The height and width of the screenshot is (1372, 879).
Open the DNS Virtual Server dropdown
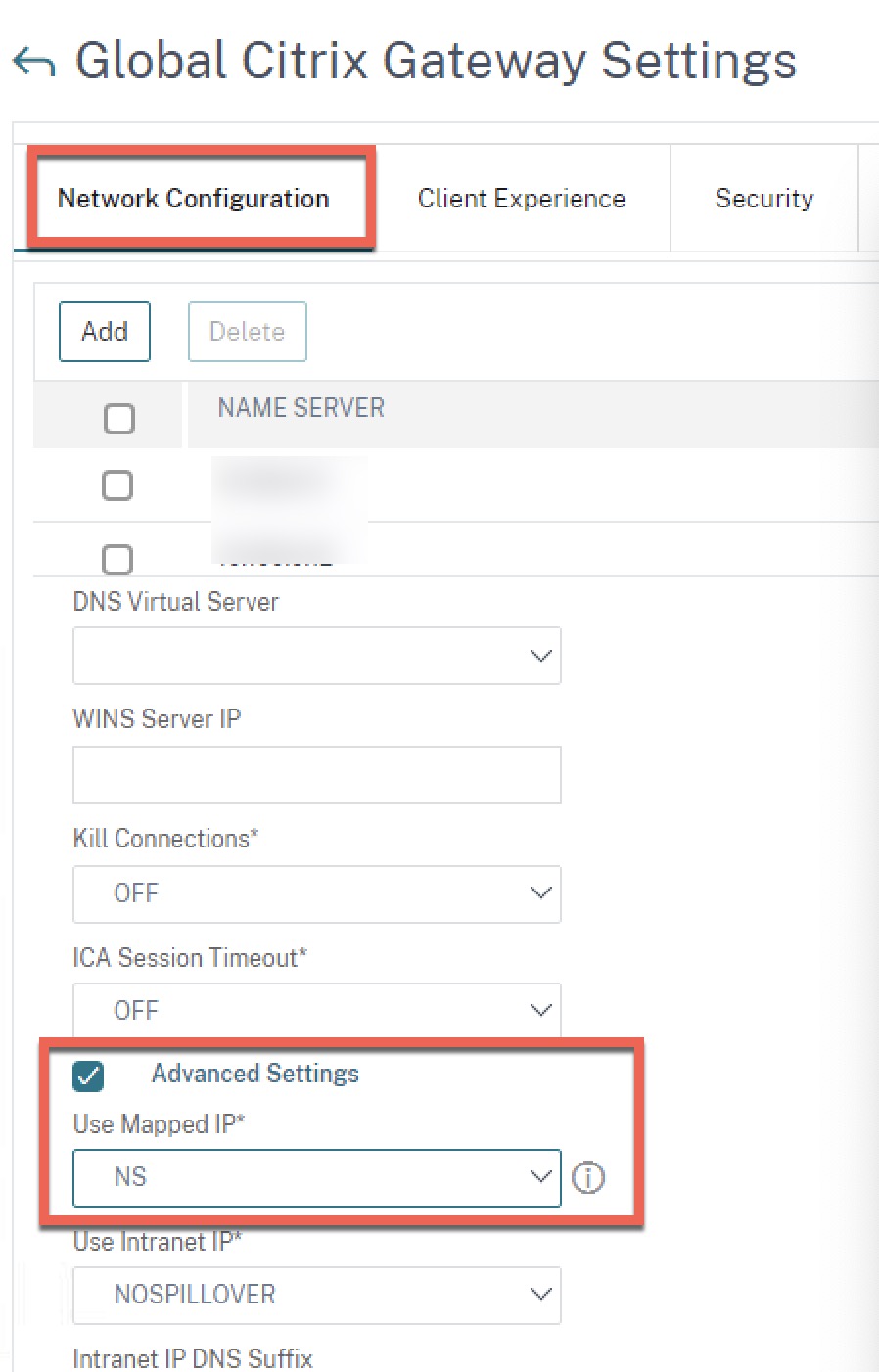(x=316, y=656)
